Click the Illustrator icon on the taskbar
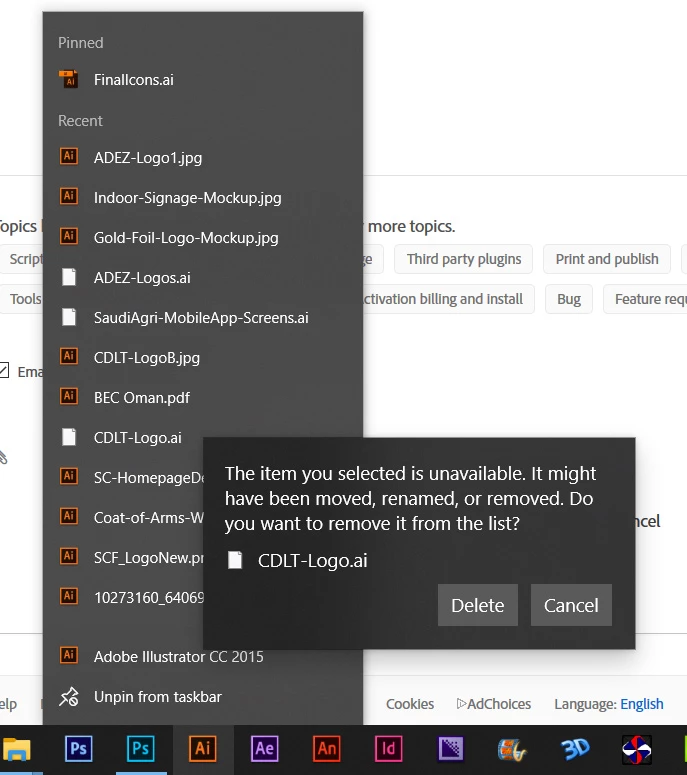 coord(203,749)
